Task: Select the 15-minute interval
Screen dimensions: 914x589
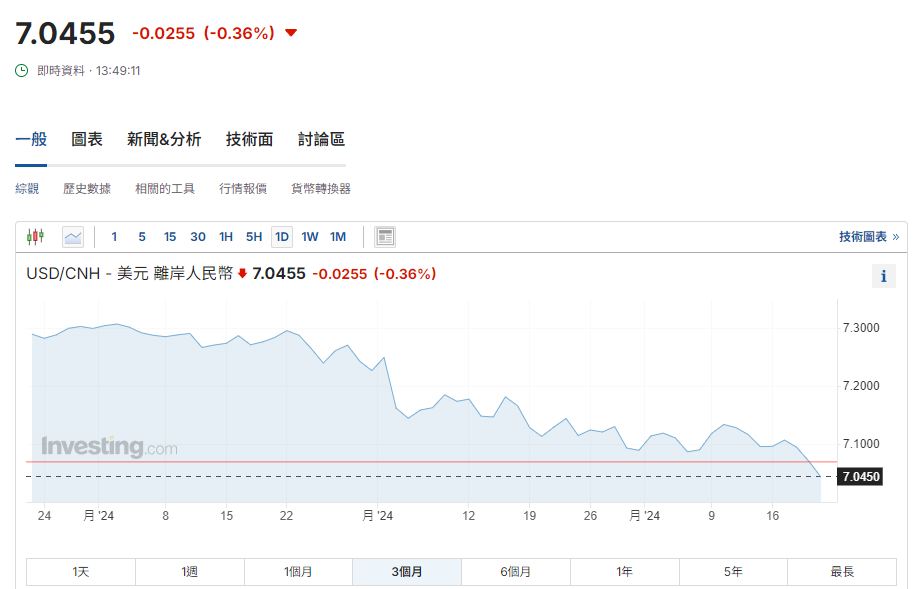Action: pyautogui.click(x=170, y=237)
